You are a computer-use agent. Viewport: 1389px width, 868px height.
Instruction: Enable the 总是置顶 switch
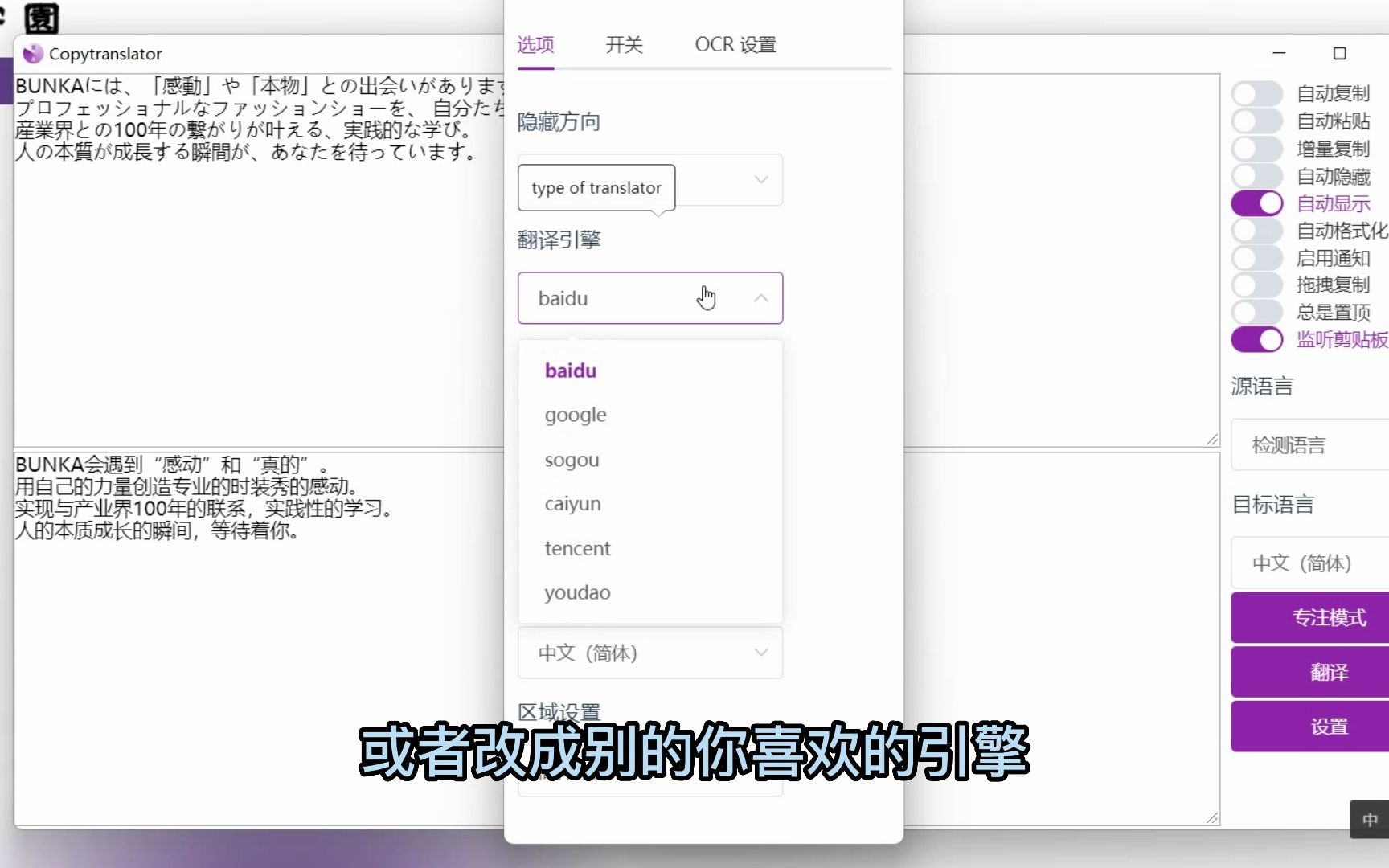pyautogui.click(x=1257, y=312)
